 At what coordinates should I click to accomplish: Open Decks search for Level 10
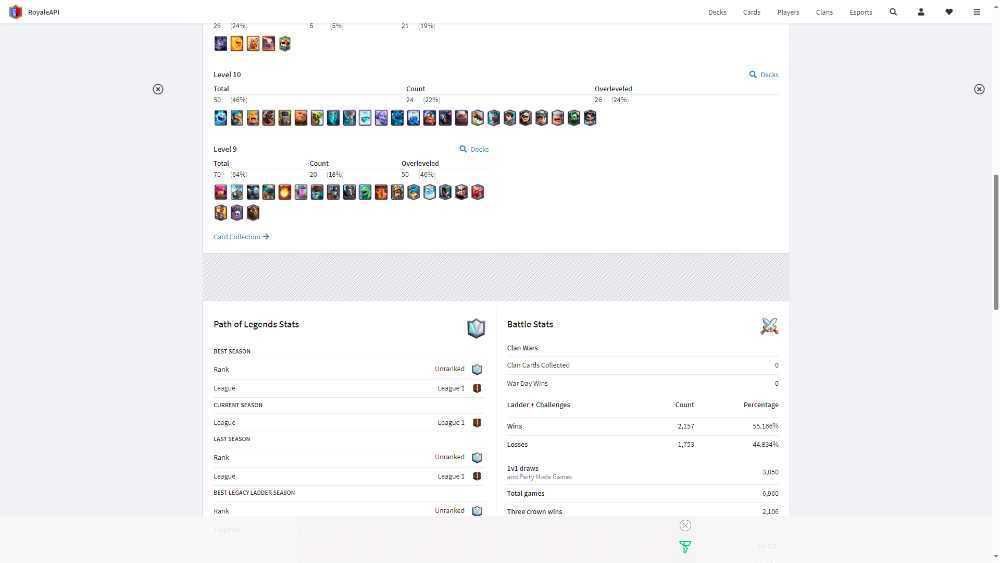(x=763, y=75)
